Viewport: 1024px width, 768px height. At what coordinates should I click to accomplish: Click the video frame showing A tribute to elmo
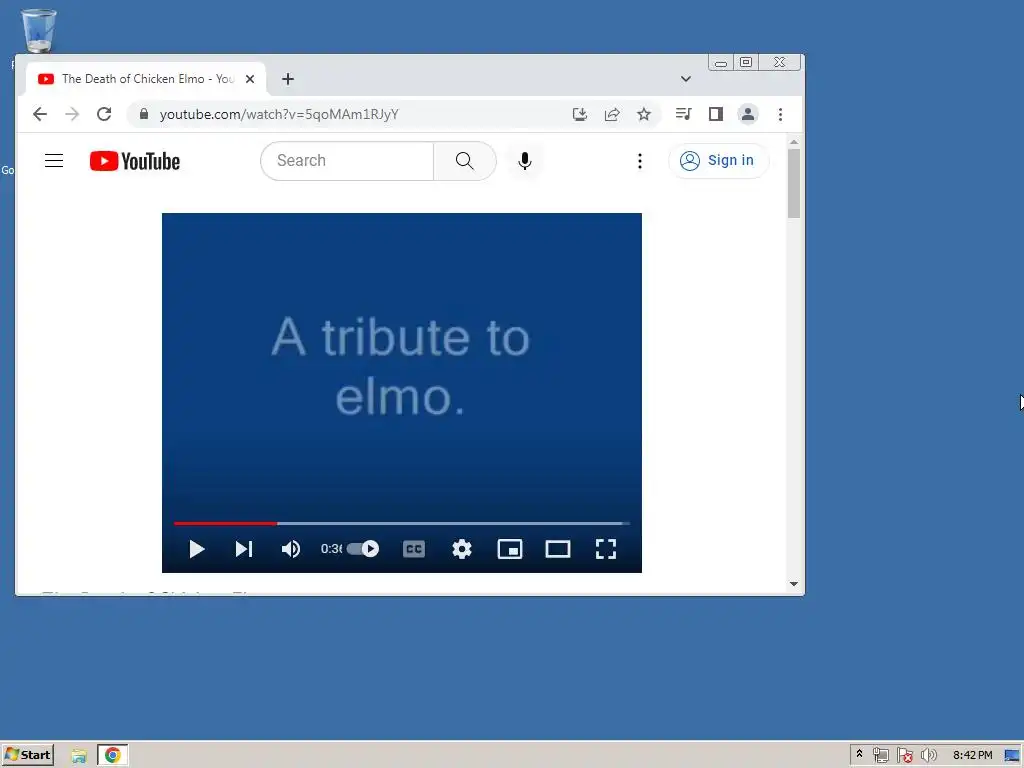click(402, 366)
